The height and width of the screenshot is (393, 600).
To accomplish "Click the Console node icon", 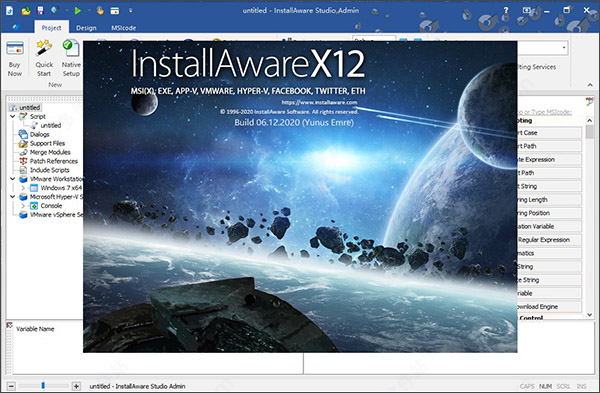I will coord(34,206).
